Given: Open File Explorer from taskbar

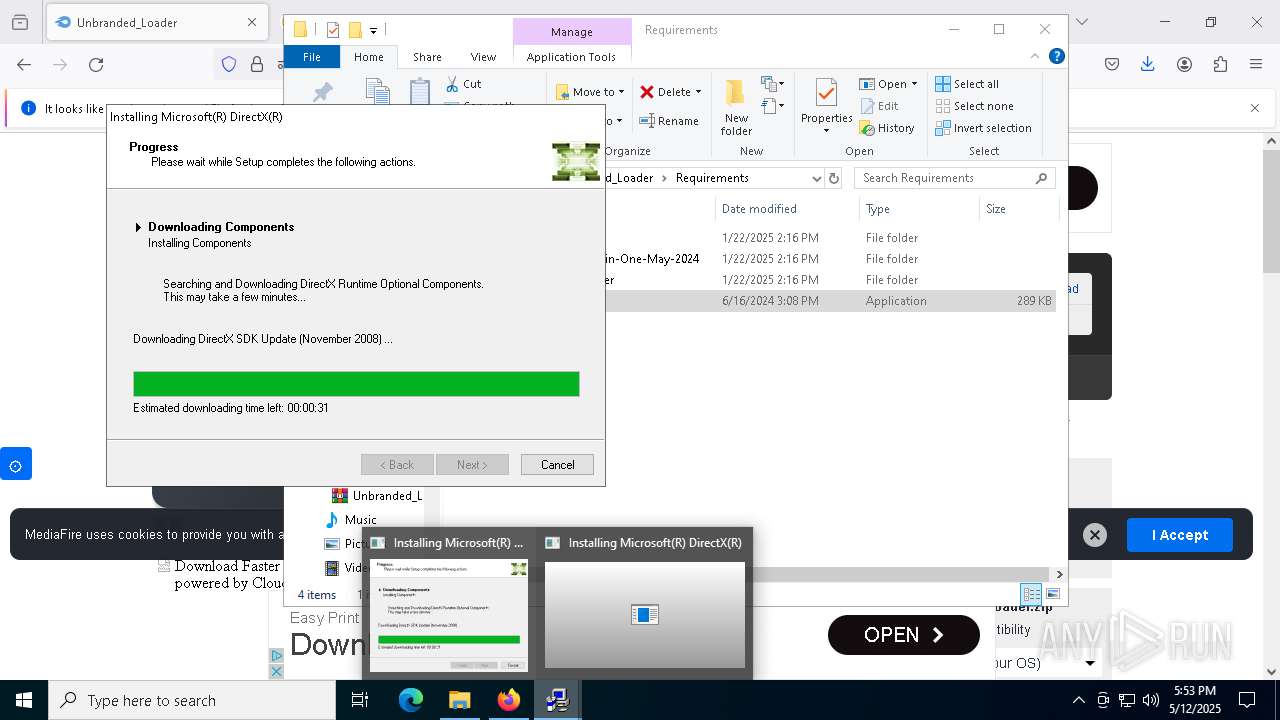Looking at the screenshot, I should pos(460,700).
